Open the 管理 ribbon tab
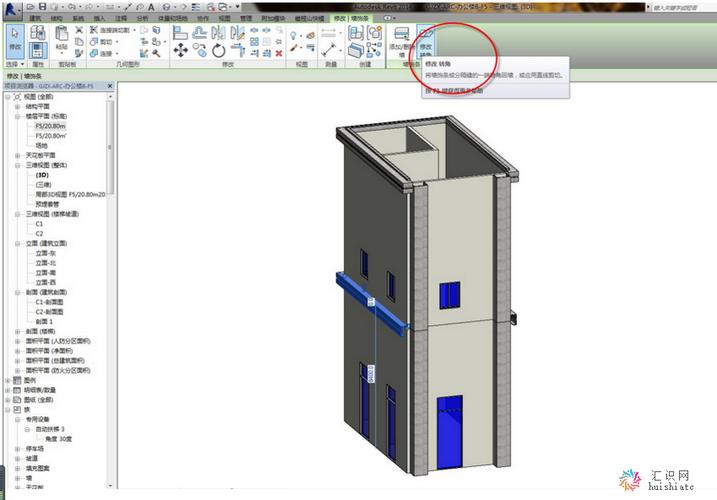 pos(246,18)
